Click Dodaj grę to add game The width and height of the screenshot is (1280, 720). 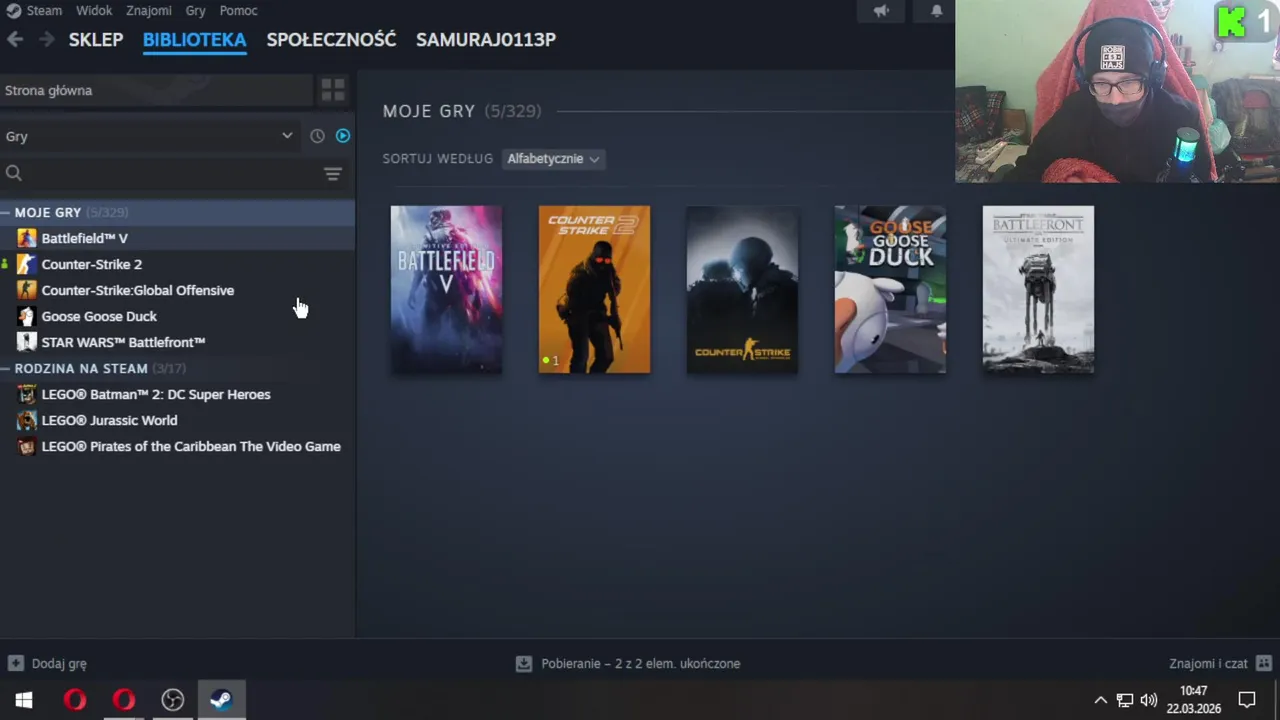(59, 663)
